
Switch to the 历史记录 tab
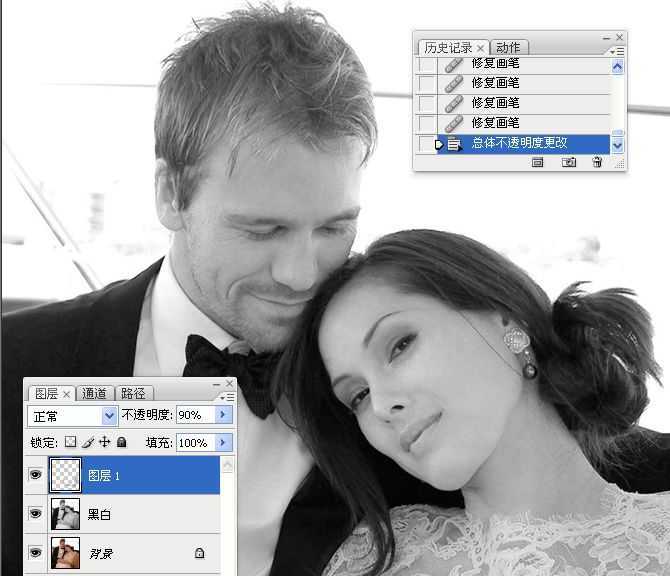click(x=448, y=47)
